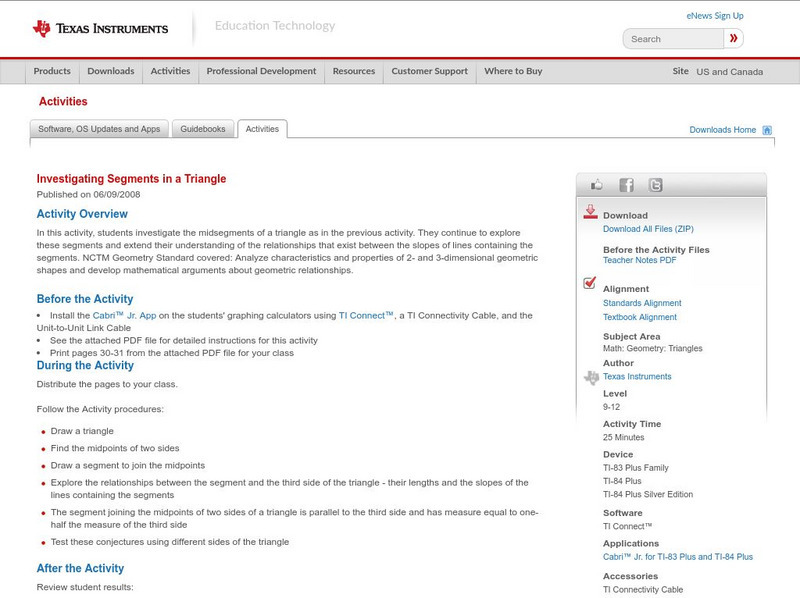
Task: Click the thumbs-up like icon
Action: [x=596, y=185]
